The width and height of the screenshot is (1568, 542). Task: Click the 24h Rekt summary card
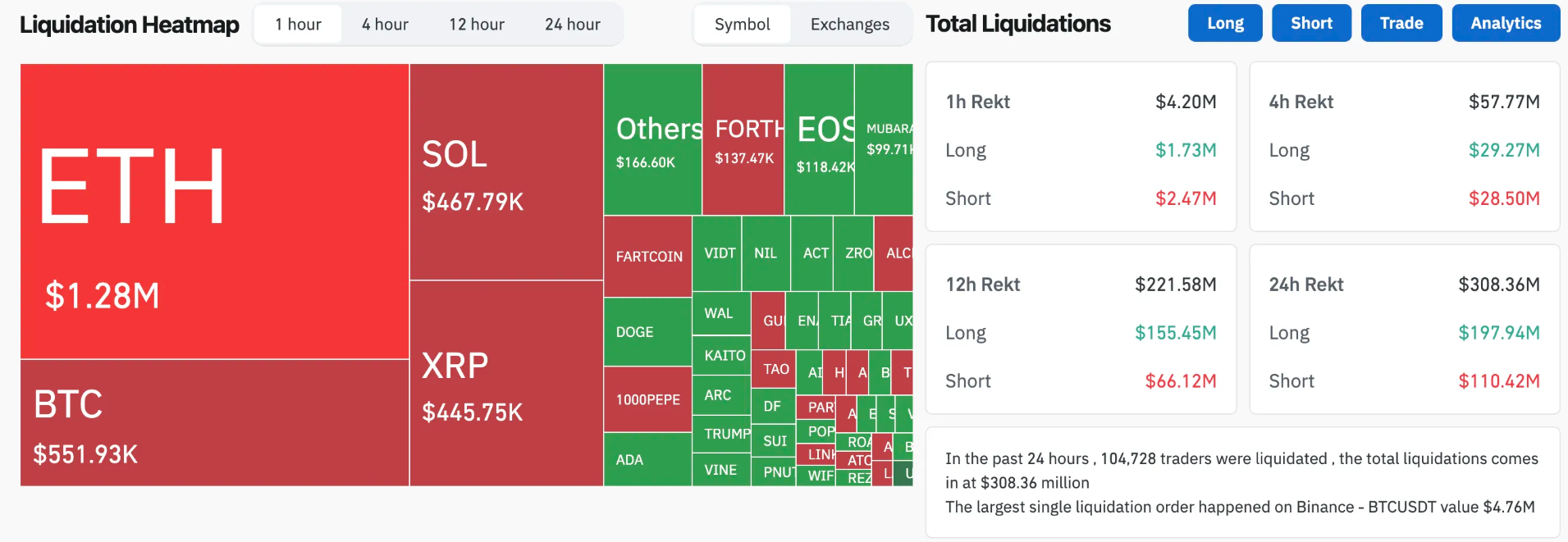[1404, 330]
